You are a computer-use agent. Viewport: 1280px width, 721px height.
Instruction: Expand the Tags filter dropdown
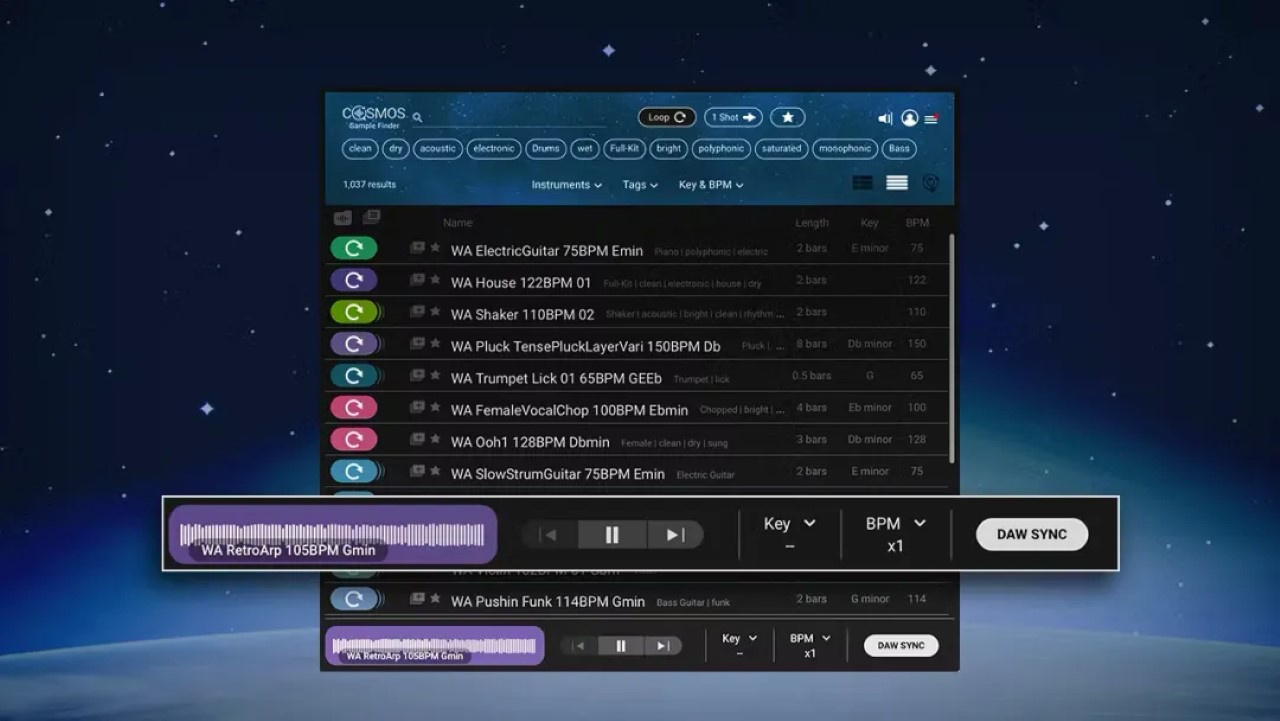(x=640, y=185)
